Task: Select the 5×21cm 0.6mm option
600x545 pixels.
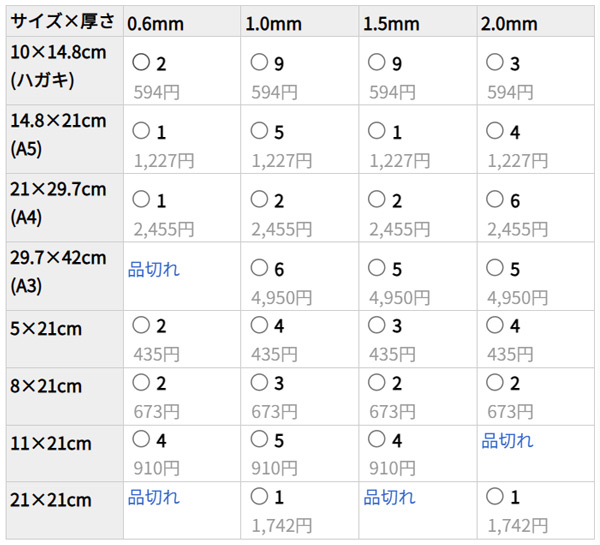Action: 141,325
